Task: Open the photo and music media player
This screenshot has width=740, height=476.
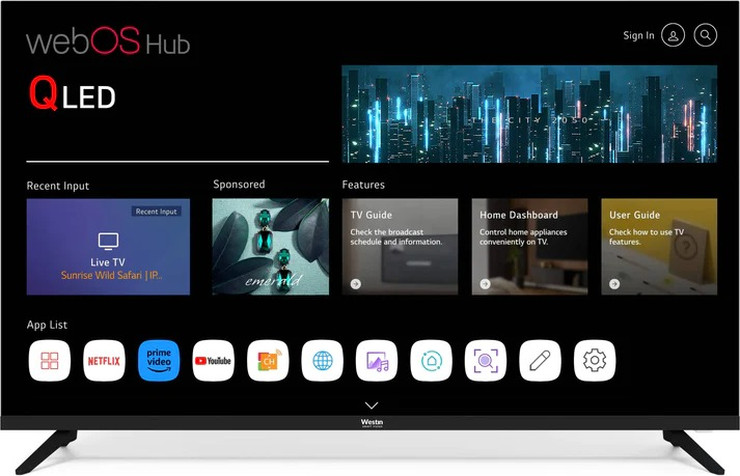Action: (376, 360)
